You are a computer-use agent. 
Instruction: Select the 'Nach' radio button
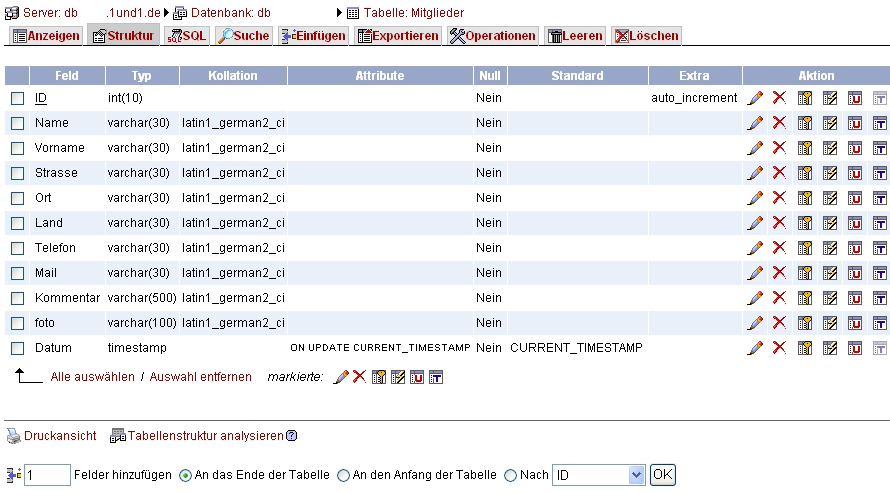[511, 475]
